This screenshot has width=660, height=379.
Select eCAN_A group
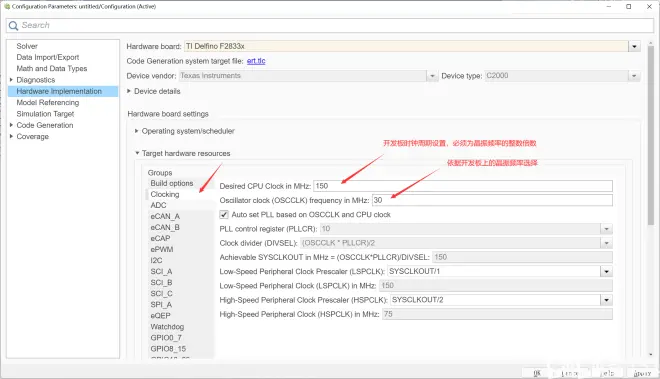tap(165, 216)
